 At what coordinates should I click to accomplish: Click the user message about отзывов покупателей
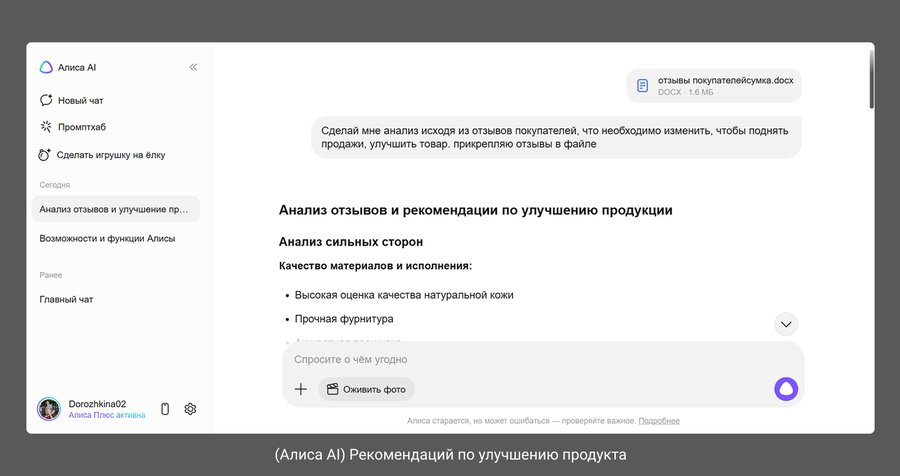556,137
